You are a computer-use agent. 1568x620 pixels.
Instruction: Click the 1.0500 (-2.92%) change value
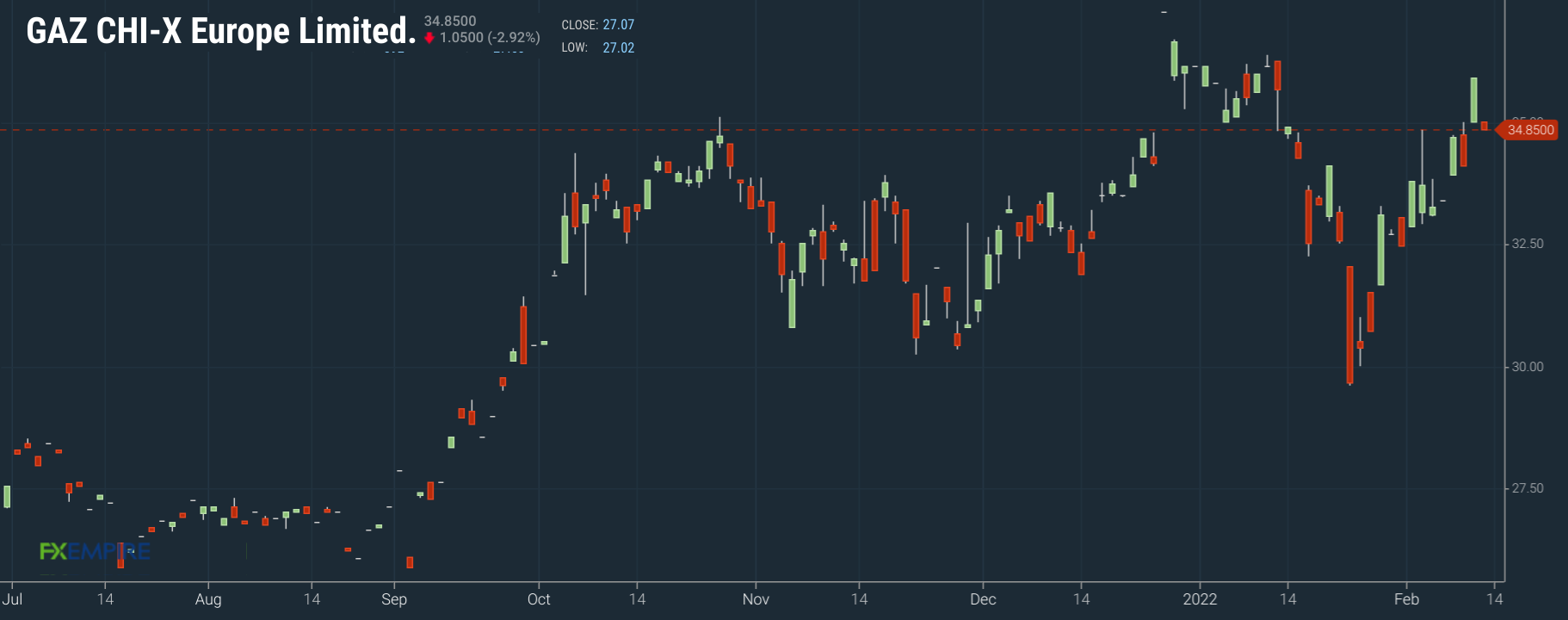[x=490, y=38]
